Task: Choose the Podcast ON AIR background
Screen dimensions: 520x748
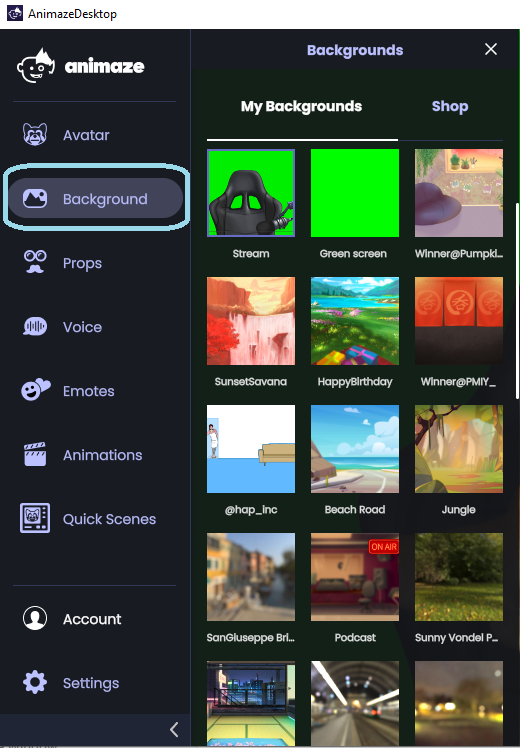Action: click(354, 577)
